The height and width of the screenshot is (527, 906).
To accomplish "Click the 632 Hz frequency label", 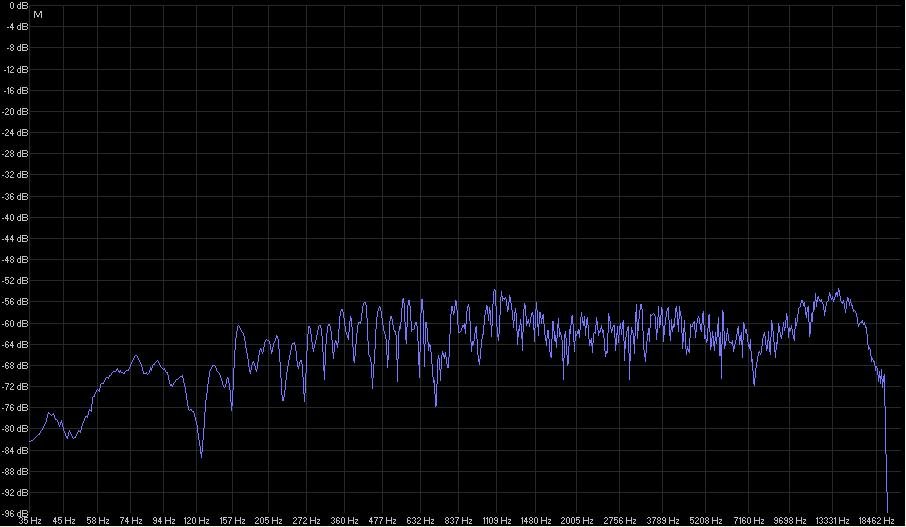I will tap(420, 521).
